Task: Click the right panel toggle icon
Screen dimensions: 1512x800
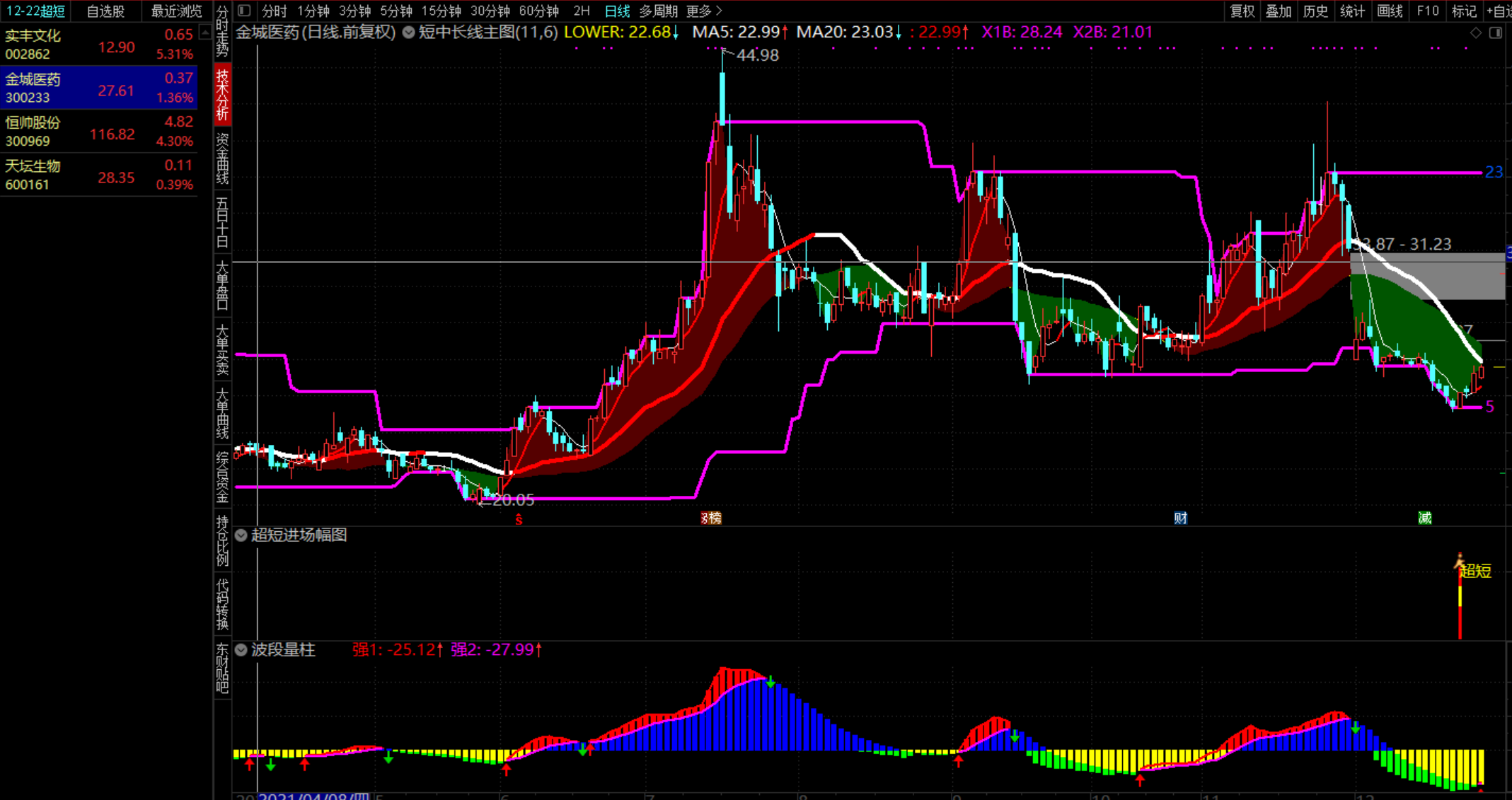Action: [x=1495, y=33]
